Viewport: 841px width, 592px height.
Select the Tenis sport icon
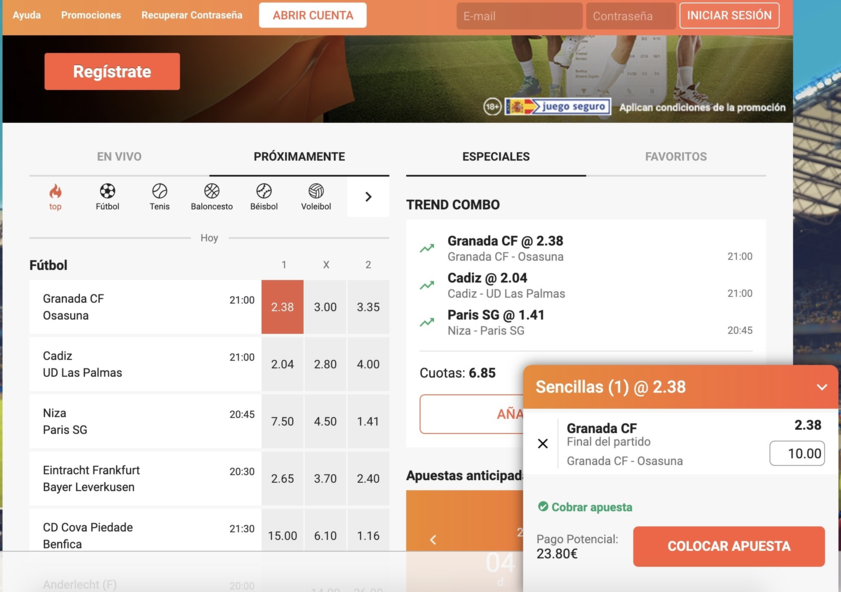click(159, 196)
